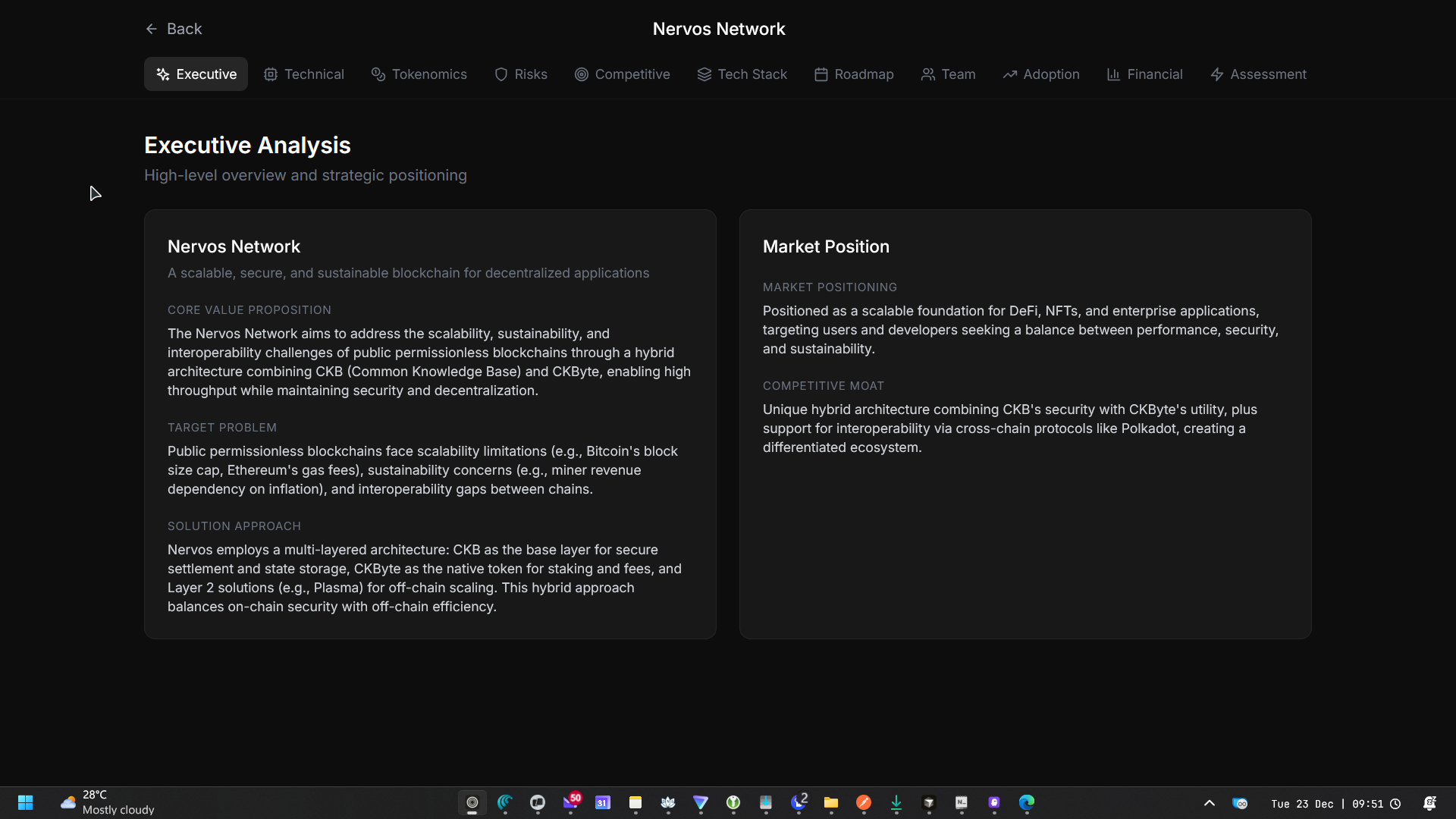The width and height of the screenshot is (1456, 819).
Task: Open the Tech Stack tab
Action: (742, 74)
